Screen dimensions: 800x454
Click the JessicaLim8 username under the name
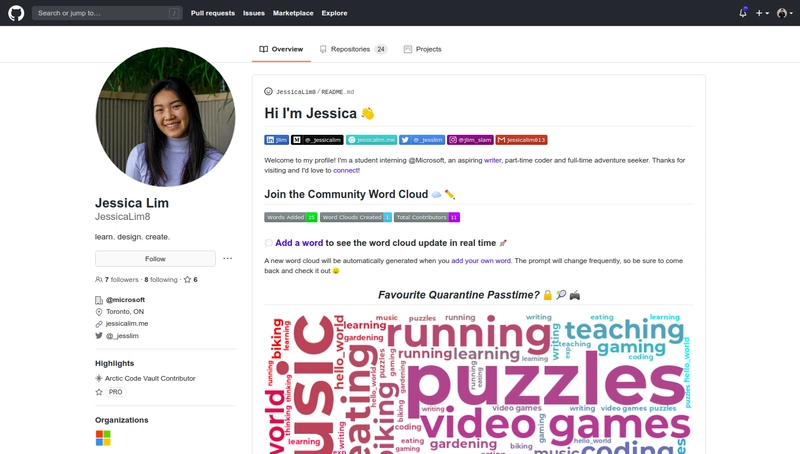(x=122, y=217)
